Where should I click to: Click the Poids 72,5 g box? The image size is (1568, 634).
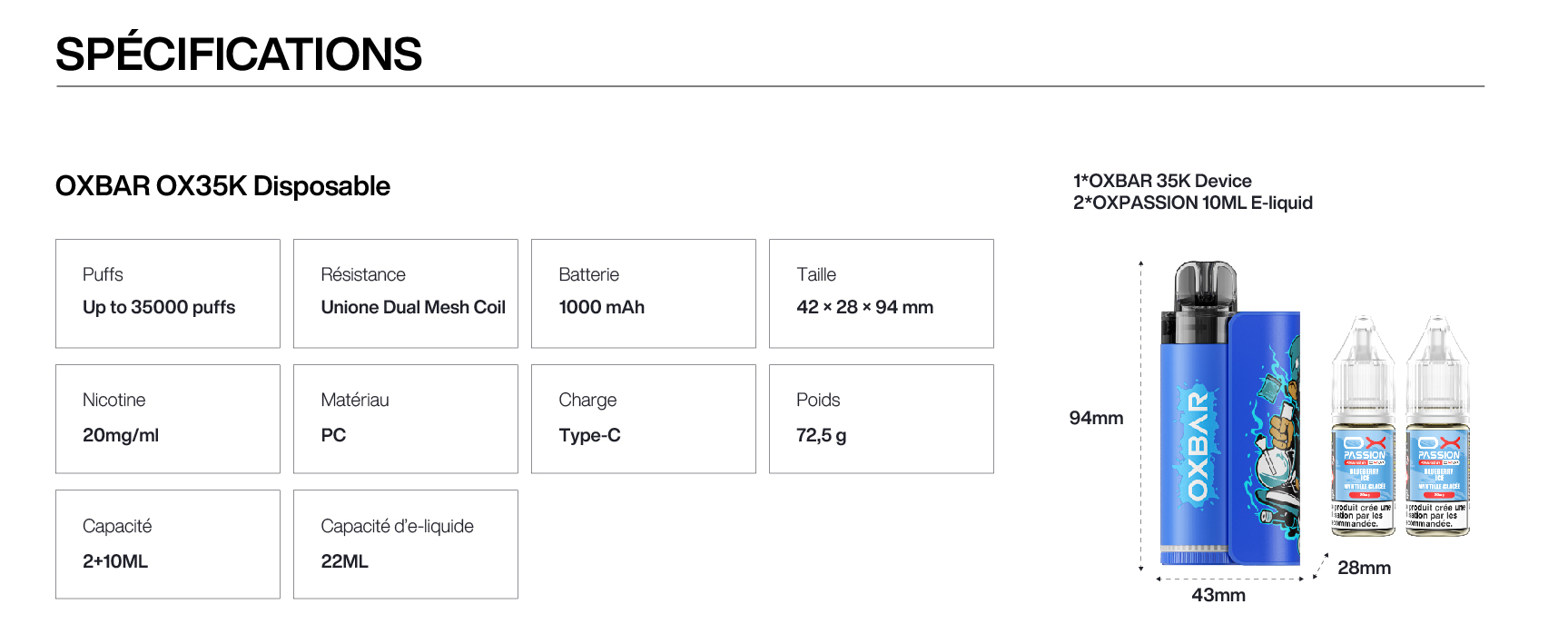point(882,419)
